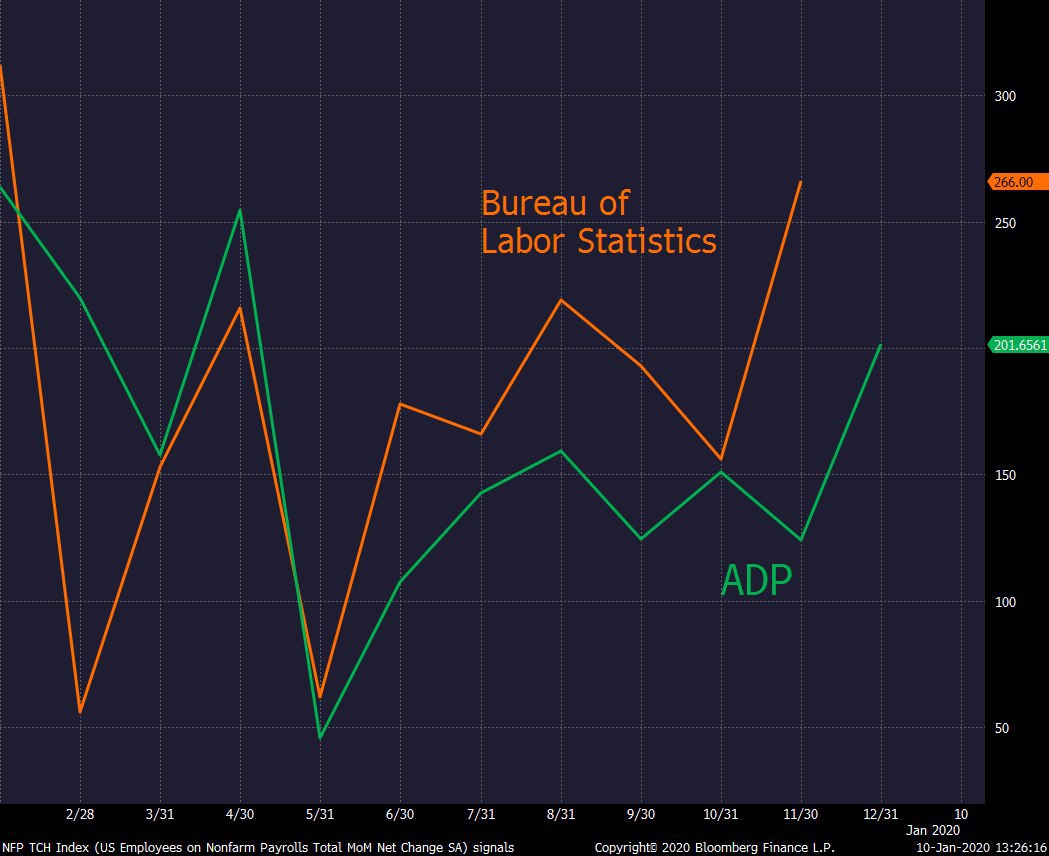
Task: Click the 4/30 date axis label
Action: pos(240,814)
